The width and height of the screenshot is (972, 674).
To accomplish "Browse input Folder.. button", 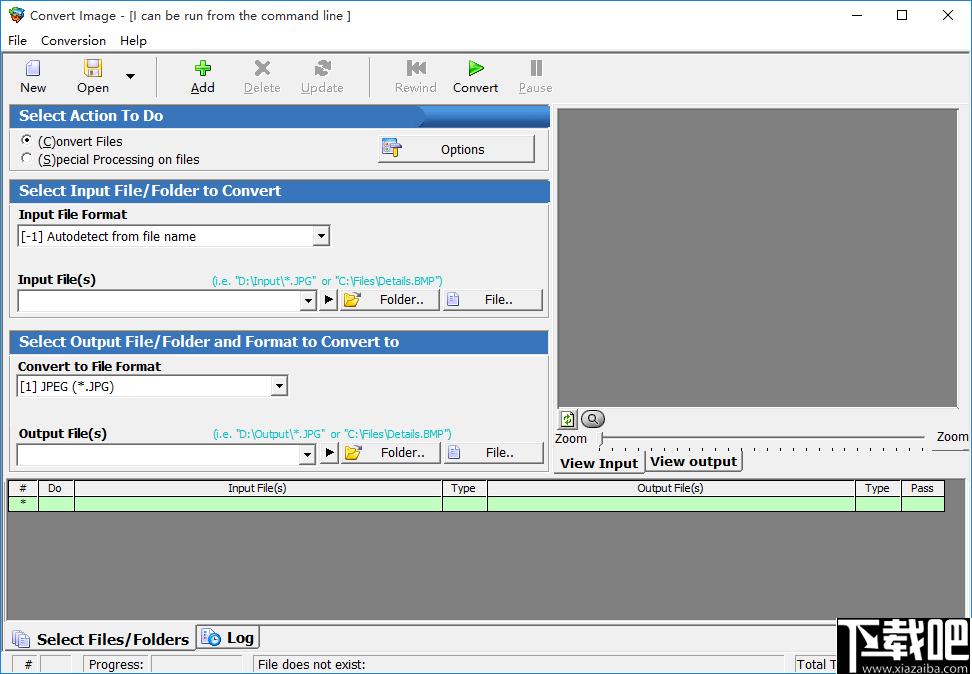I will pos(390,300).
